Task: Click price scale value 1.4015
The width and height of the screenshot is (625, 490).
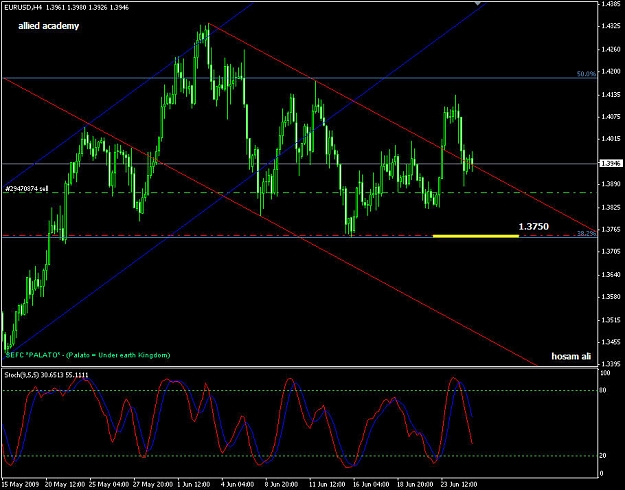Action: point(612,139)
